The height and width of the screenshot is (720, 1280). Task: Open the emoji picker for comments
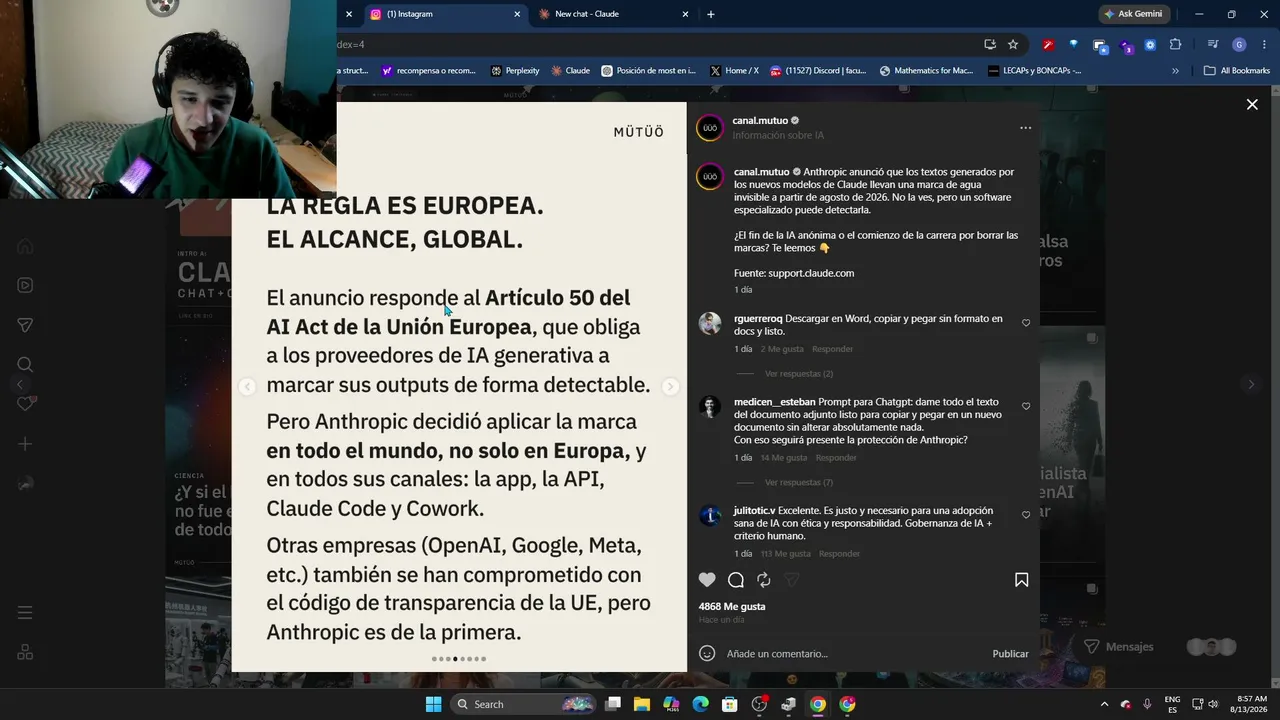pyautogui.click(x=707, y=653)
